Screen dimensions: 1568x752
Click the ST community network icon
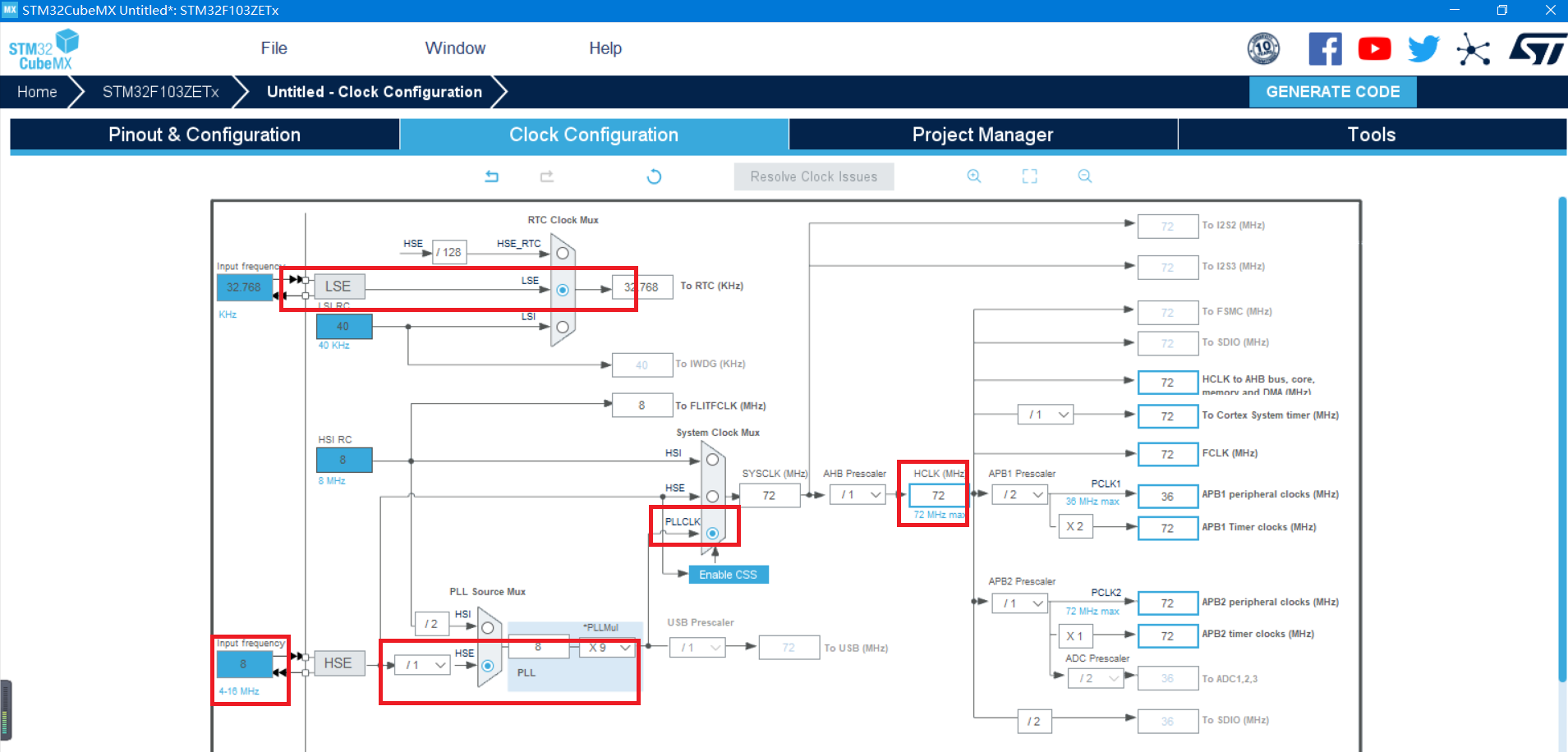[1473, 50]
